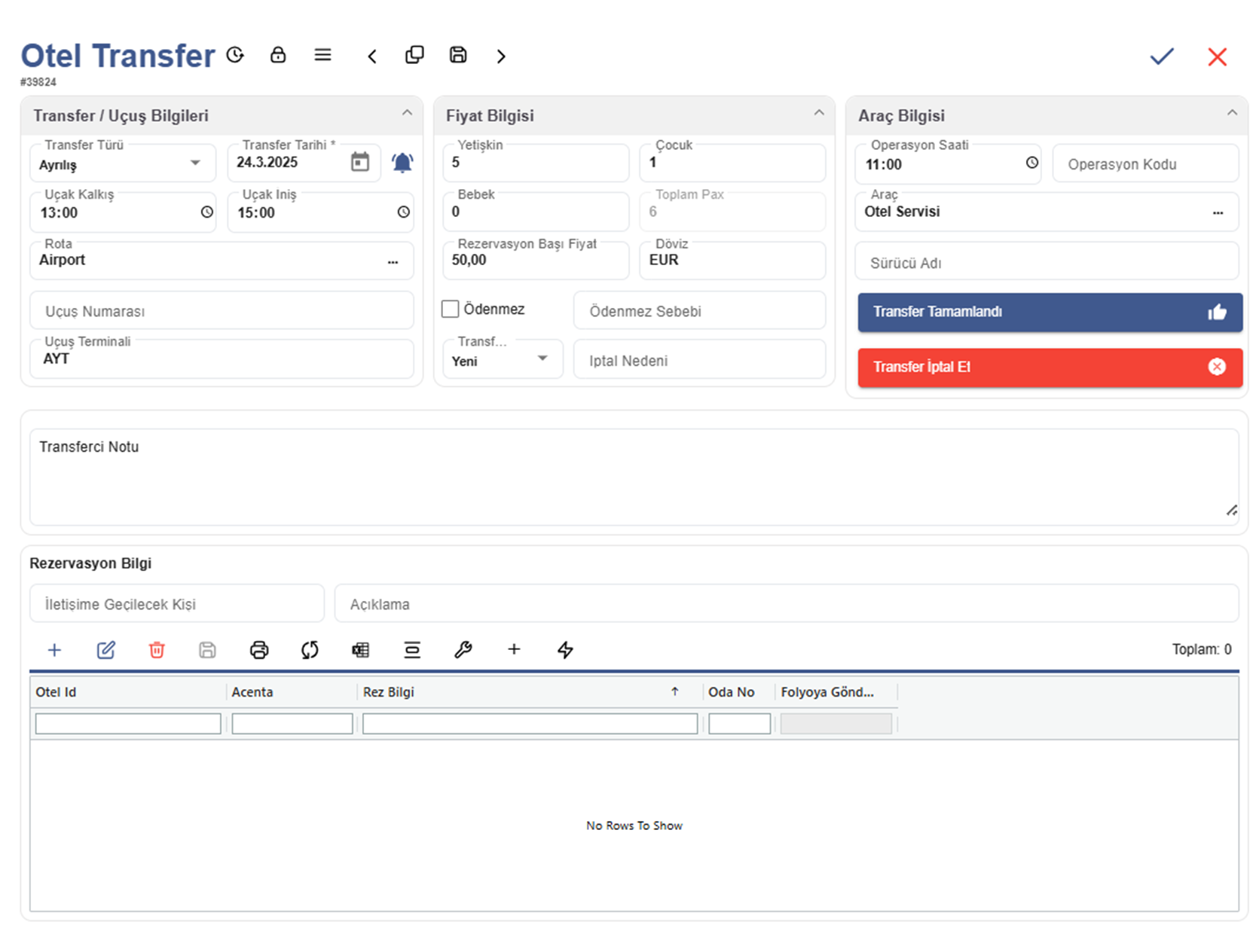Viewport: 1256px width, 952px height.
Task: Click the Uçuş Numarası input field
Action: point(222,311)
